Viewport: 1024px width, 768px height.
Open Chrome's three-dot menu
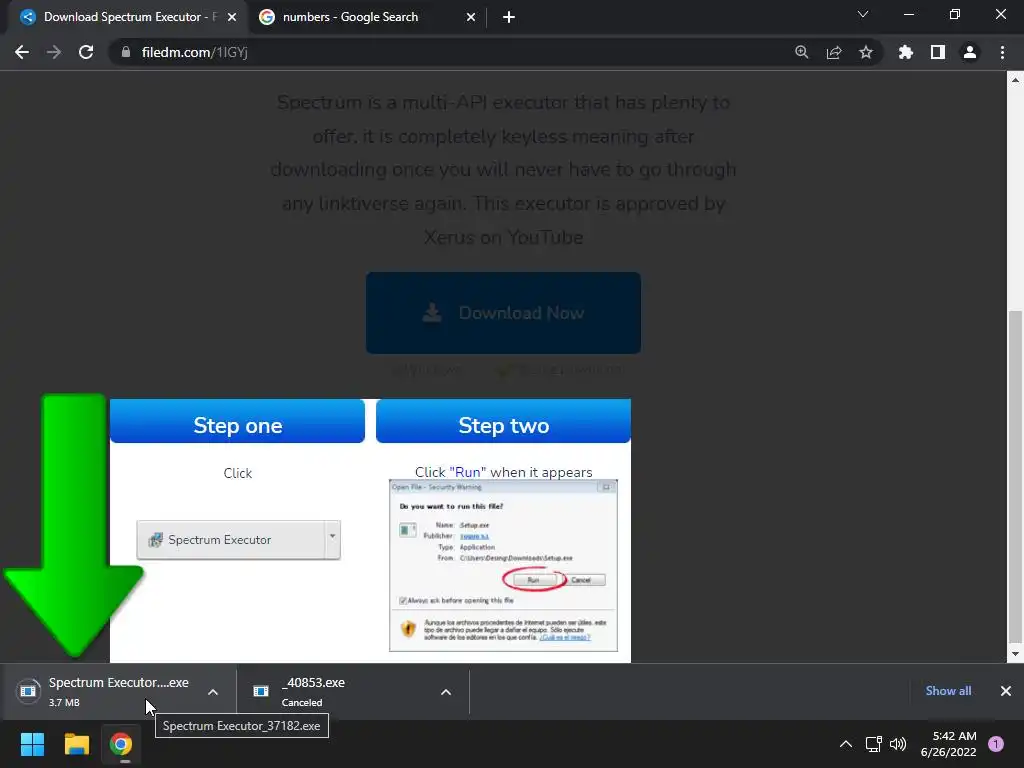(x=1002, y=52)
